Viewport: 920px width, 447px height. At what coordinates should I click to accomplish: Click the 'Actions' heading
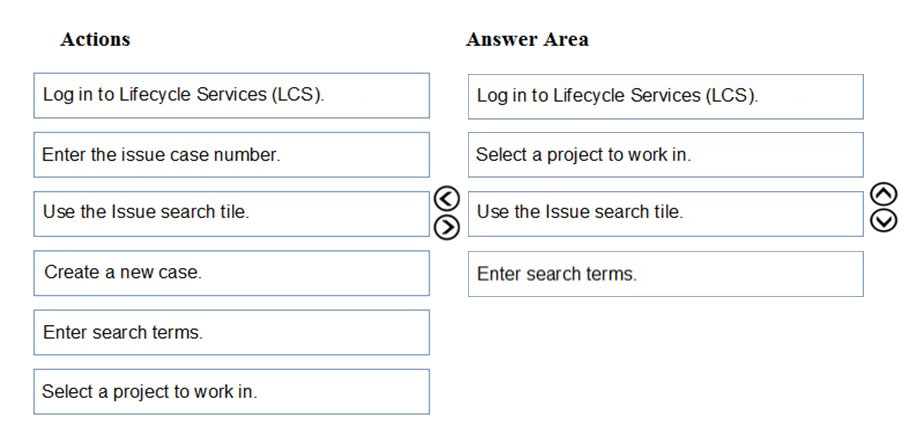95,39
